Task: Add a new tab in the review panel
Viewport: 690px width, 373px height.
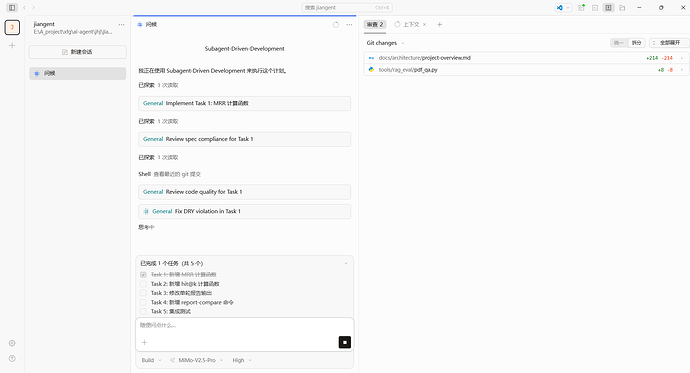Action: coord(439,25)
